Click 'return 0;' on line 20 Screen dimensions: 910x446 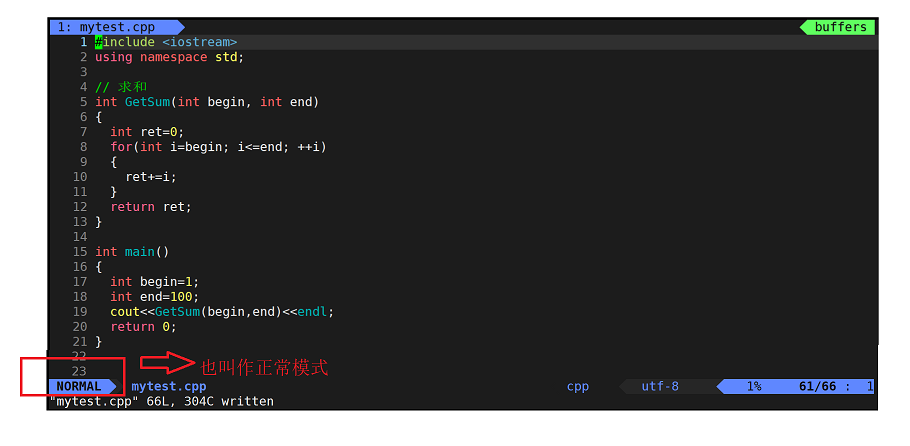coord(143,327)
